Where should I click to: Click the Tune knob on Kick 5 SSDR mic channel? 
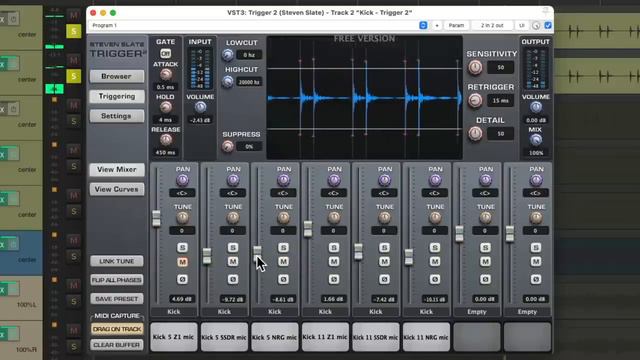point(233,218)
